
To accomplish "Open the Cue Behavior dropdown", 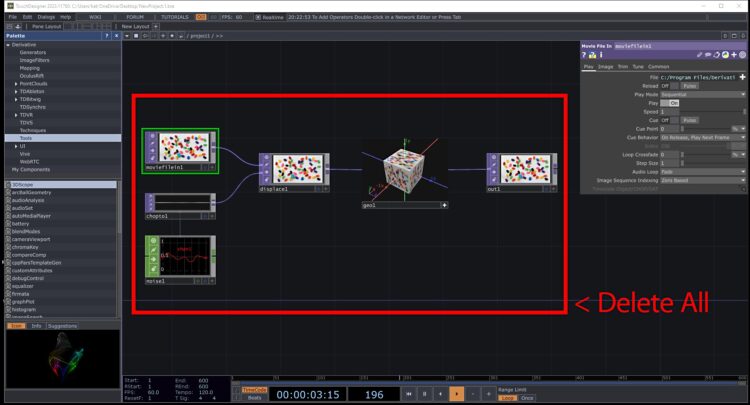I will pyautogui.click(x=703, y=137).
